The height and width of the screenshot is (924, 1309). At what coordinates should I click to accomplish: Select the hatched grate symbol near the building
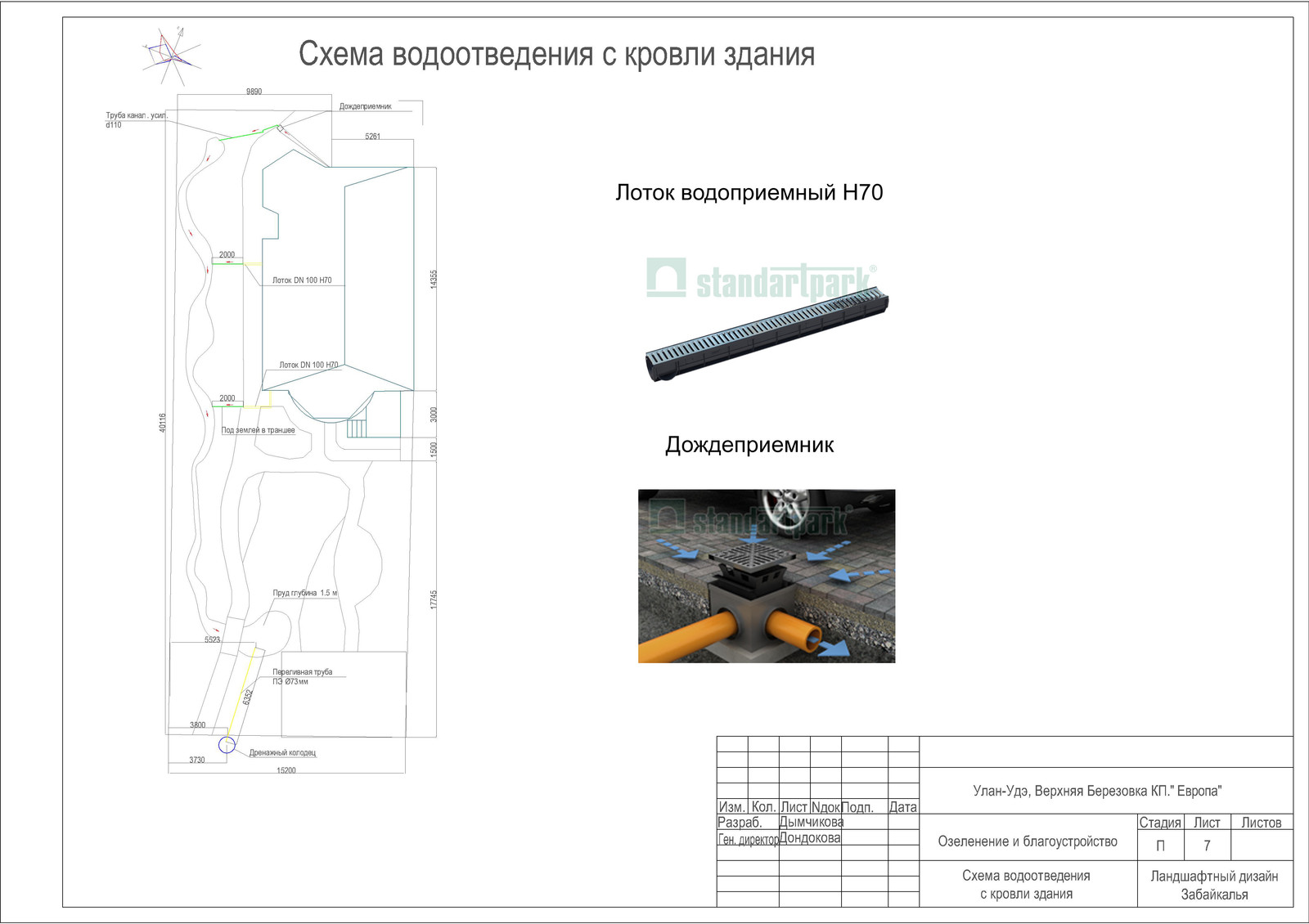click(356, 428)
